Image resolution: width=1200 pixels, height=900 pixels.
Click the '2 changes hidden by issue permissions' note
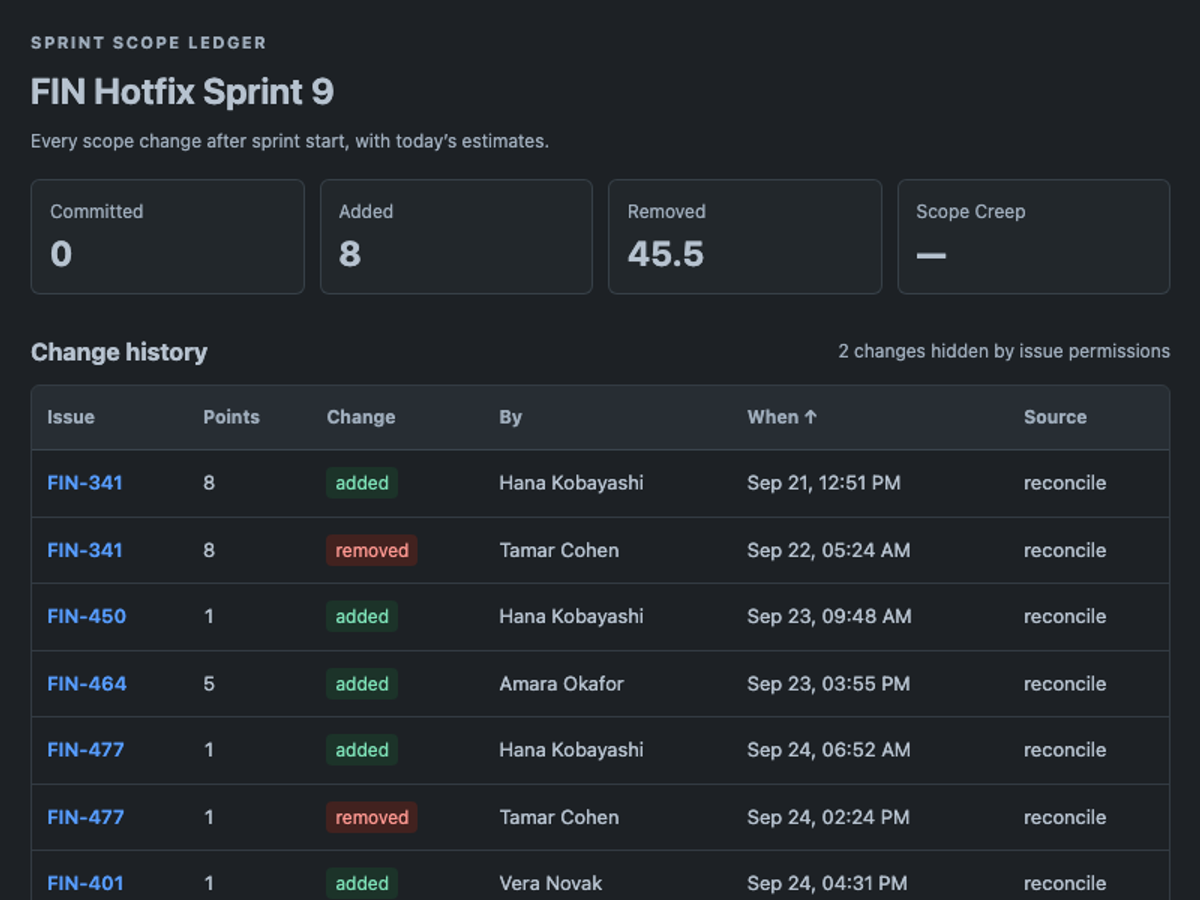1004,351
